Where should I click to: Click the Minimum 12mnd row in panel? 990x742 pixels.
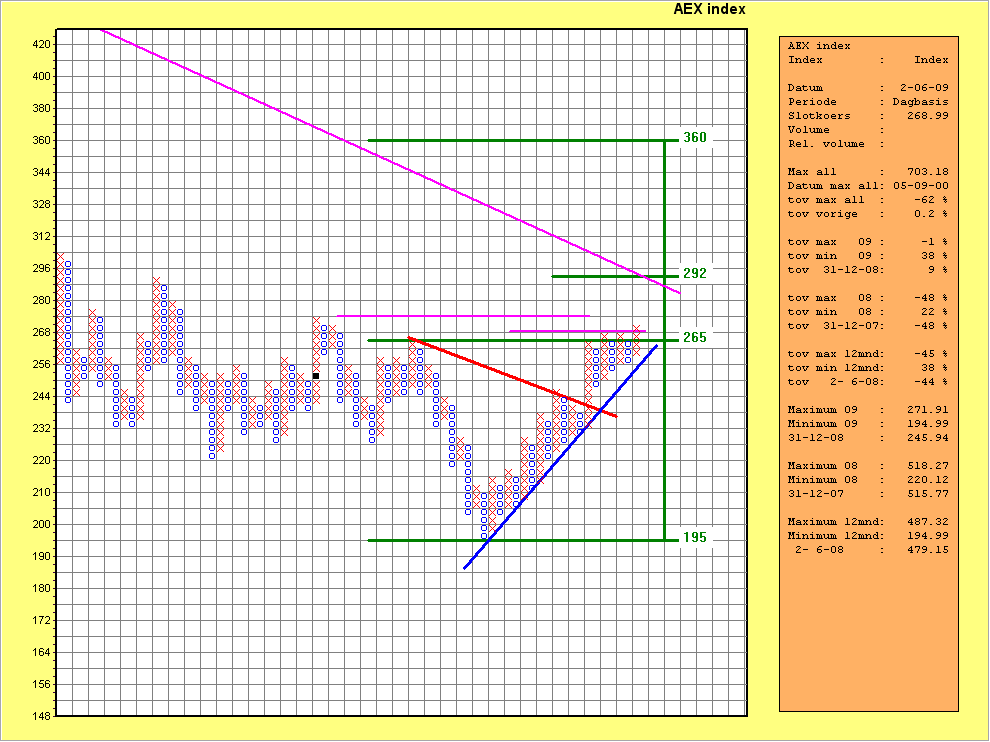coord(868,536)
